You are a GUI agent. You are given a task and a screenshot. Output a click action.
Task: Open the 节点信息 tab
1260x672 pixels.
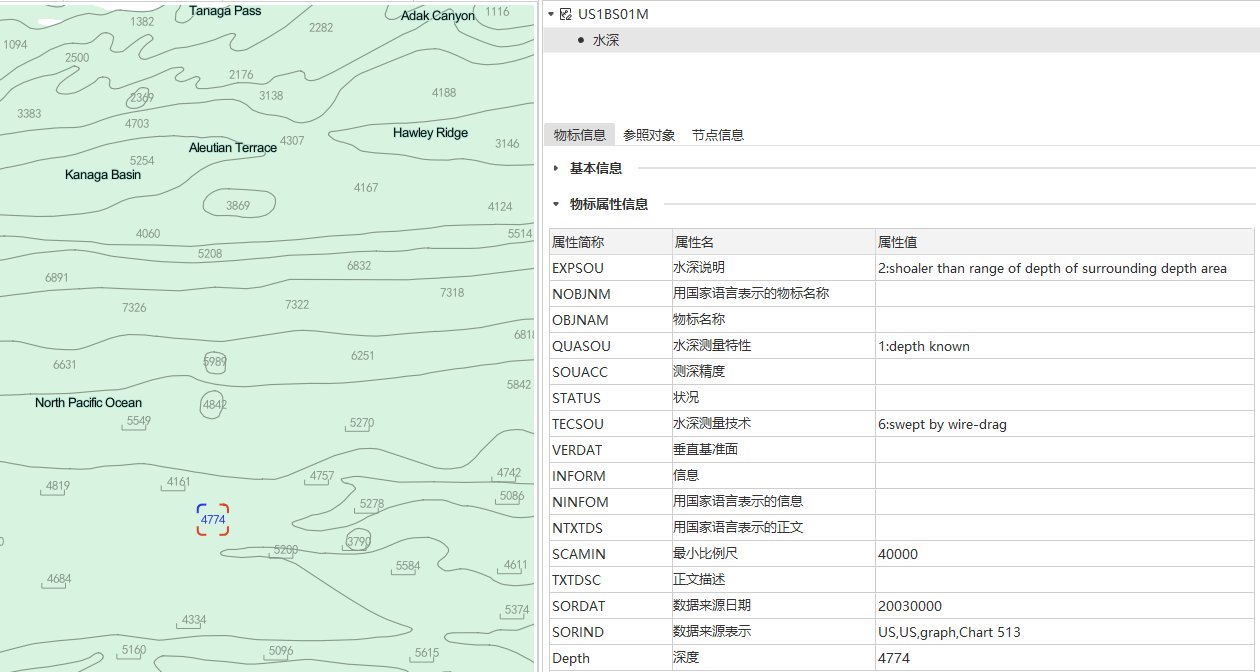click(717, 135)
